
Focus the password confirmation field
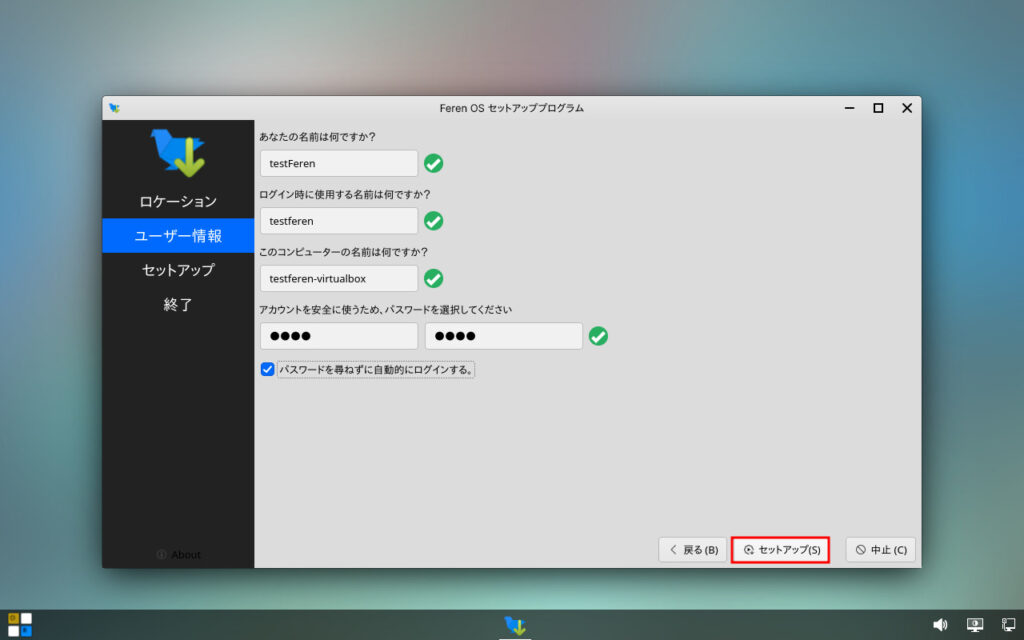pos(504,336)
